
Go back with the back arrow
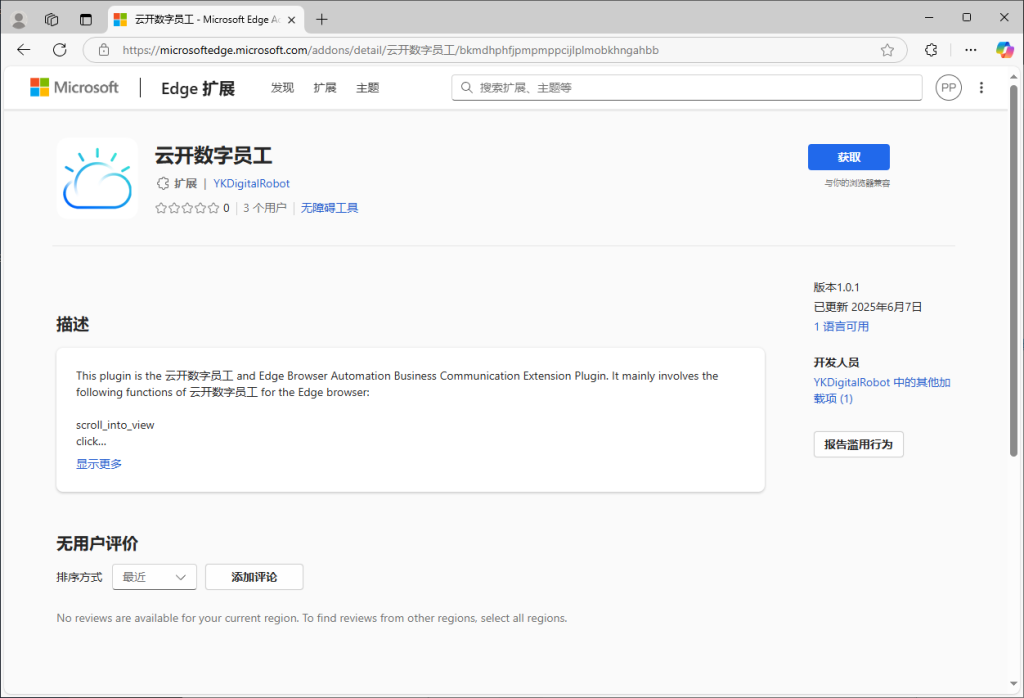point(24,50)
